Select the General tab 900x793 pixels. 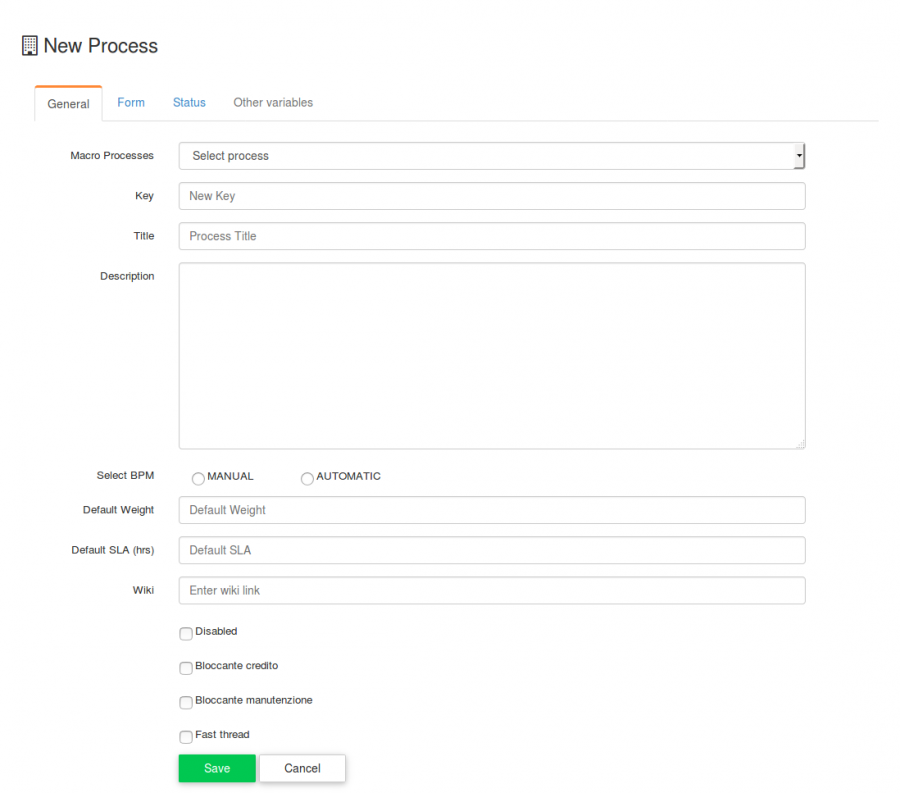[x=68, y=103]
